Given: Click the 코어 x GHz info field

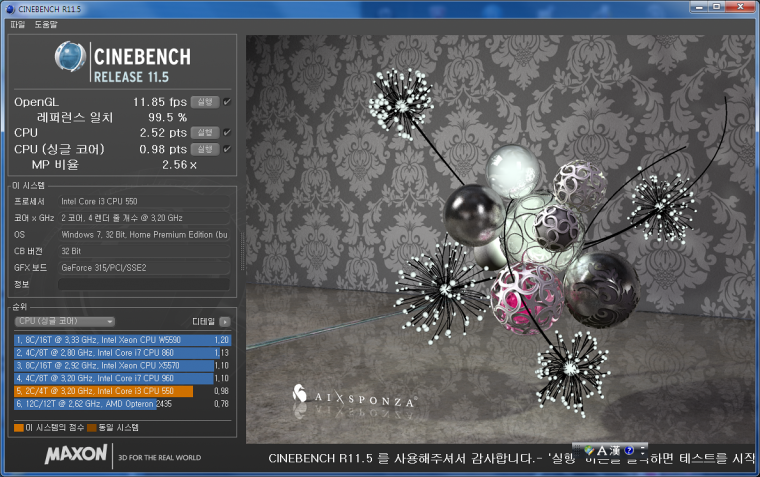Looking at the screenshot, I should [x=144, y=218].
